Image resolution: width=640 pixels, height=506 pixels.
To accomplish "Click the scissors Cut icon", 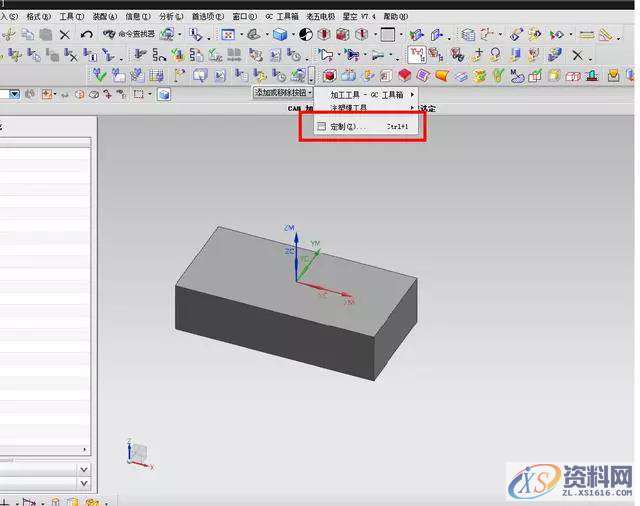I will [6, 34].
